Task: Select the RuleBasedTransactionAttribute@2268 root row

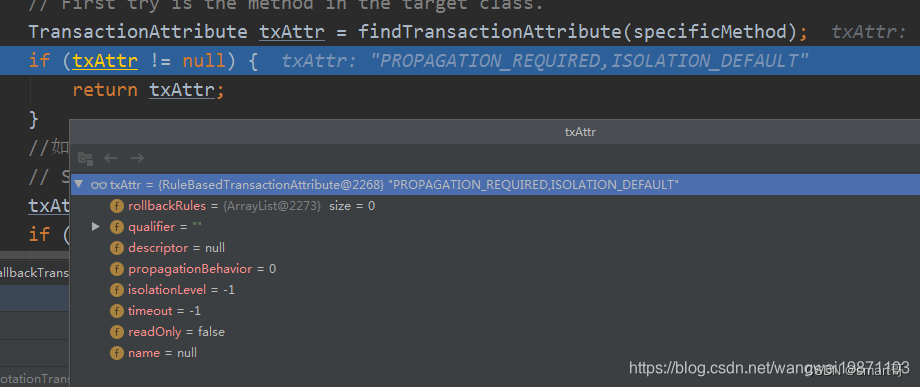Action: [x=495, y=185]
